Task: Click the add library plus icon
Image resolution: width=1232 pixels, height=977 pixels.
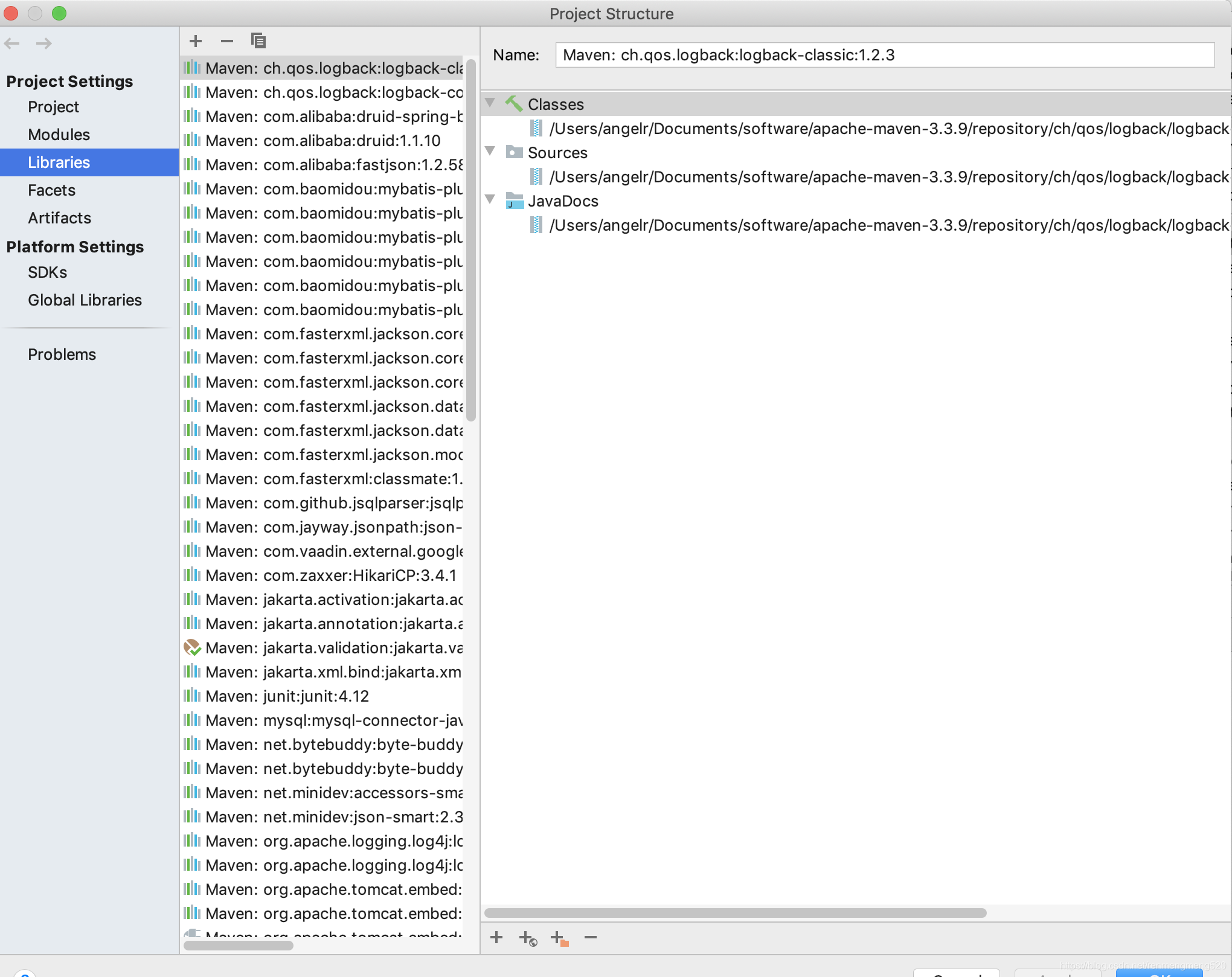Action: point(195,41)
